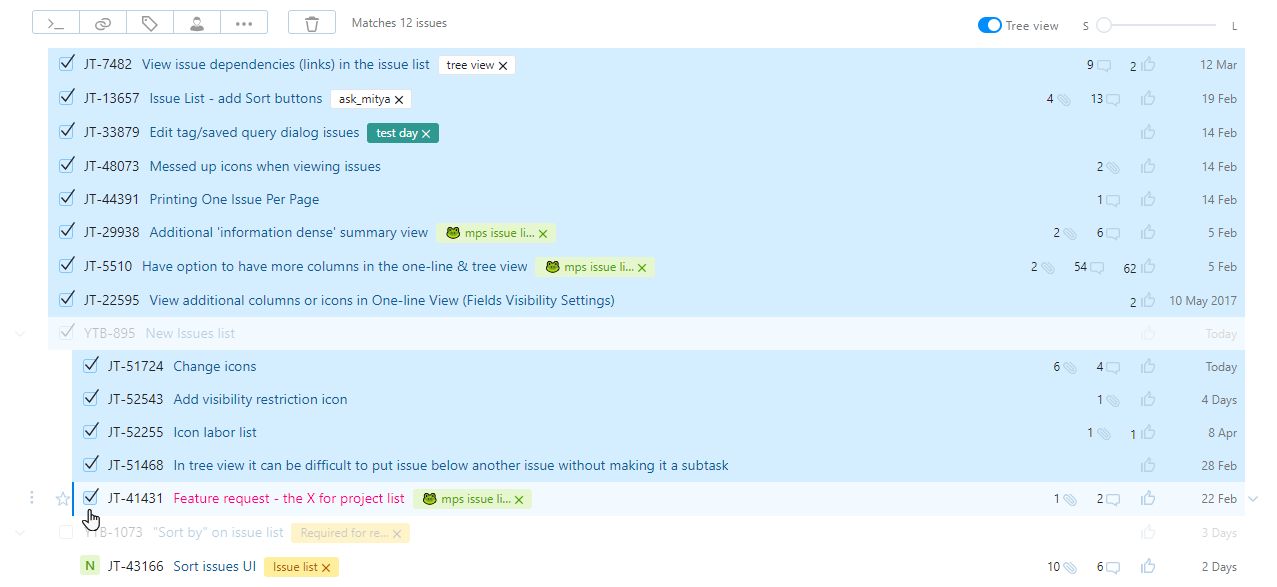Click attachment paperclip icon on JT-13657
The width and height of the screenshot is (1277, 587).
pyautogui.click(x=1064, y=99)
